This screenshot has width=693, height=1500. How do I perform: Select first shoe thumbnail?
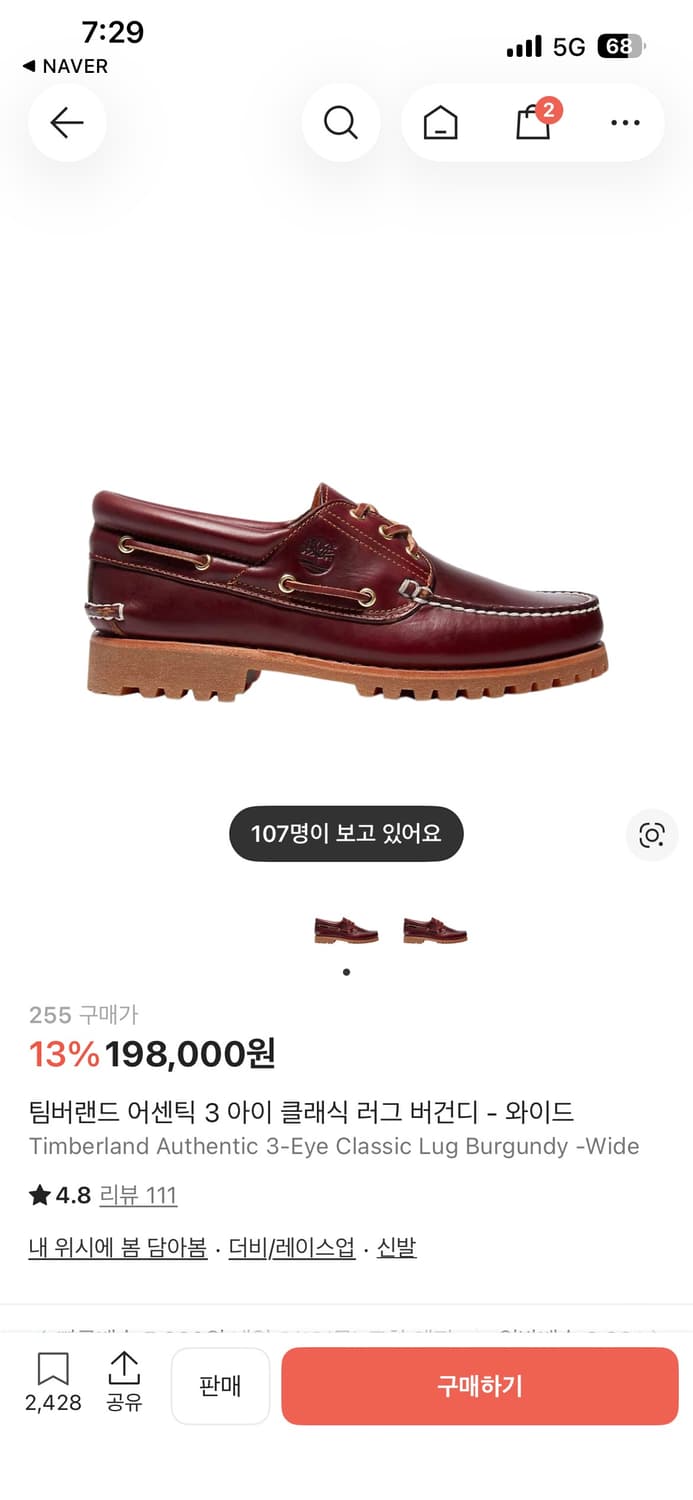click(346, 931)
